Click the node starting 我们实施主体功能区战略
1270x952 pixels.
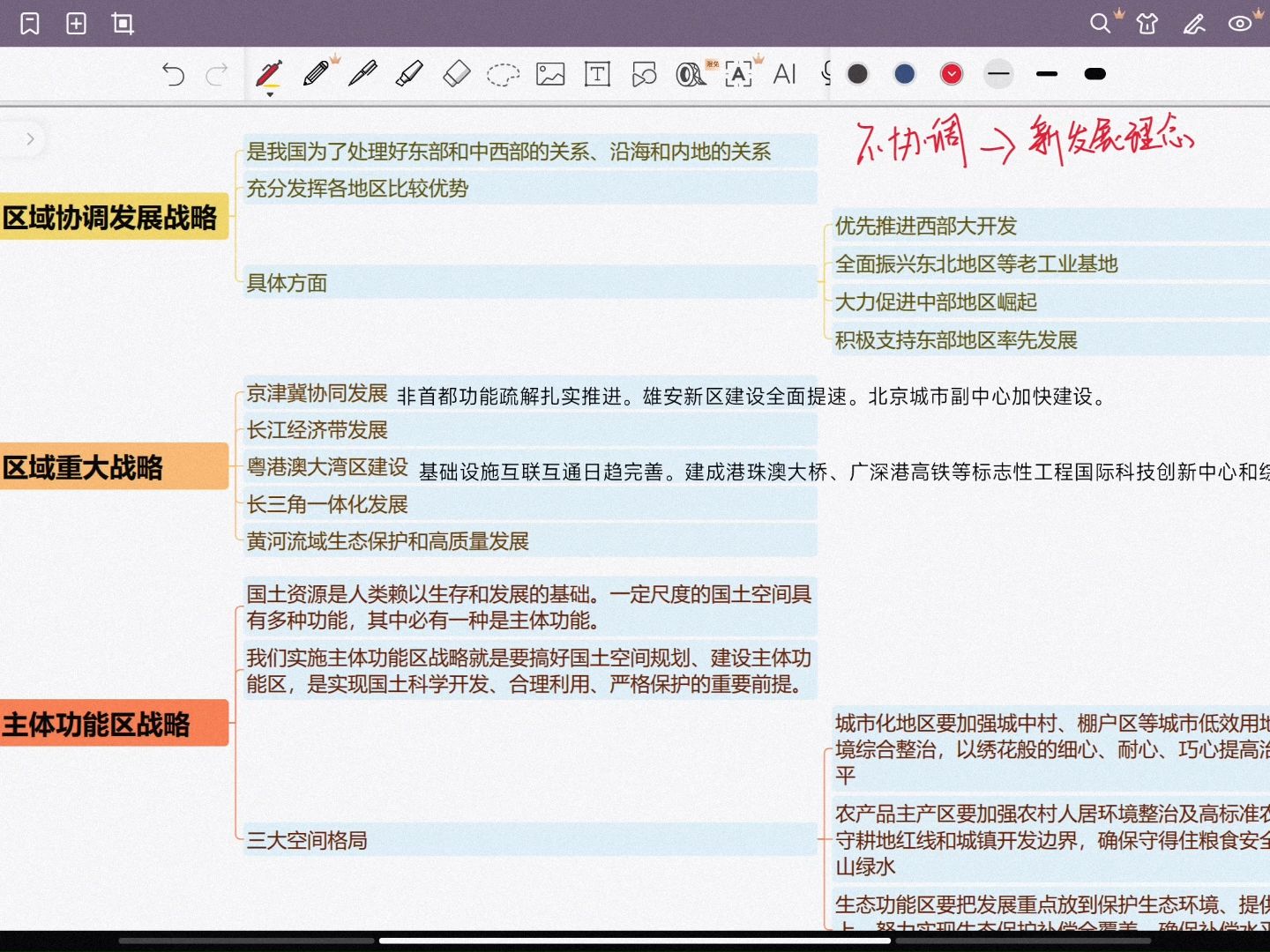point(529,671)
